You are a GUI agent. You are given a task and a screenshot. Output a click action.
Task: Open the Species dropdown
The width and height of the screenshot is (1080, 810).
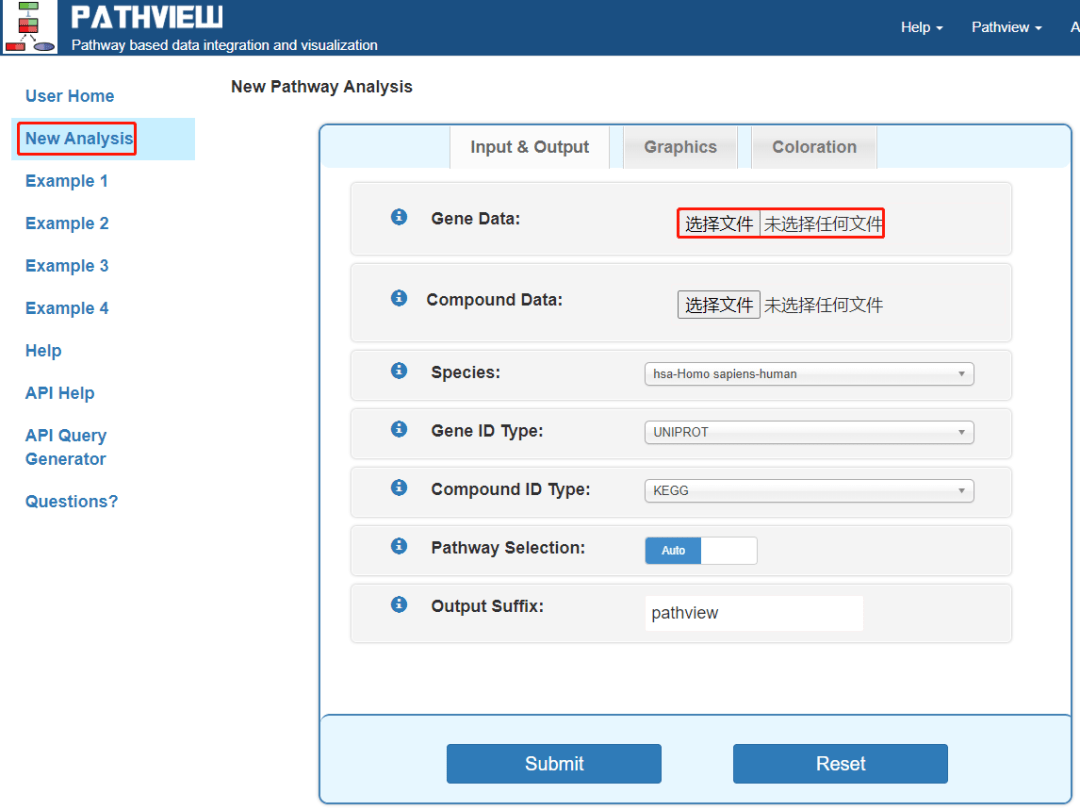[x=808, y=374]
